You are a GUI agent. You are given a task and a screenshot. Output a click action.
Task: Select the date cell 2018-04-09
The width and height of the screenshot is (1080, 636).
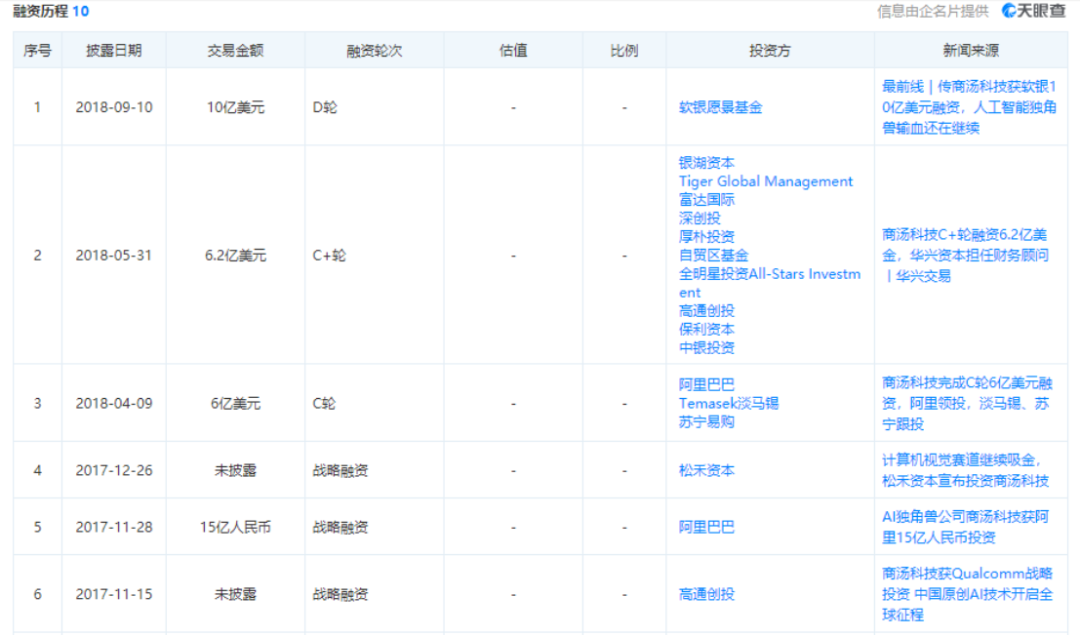pos(114,403)
